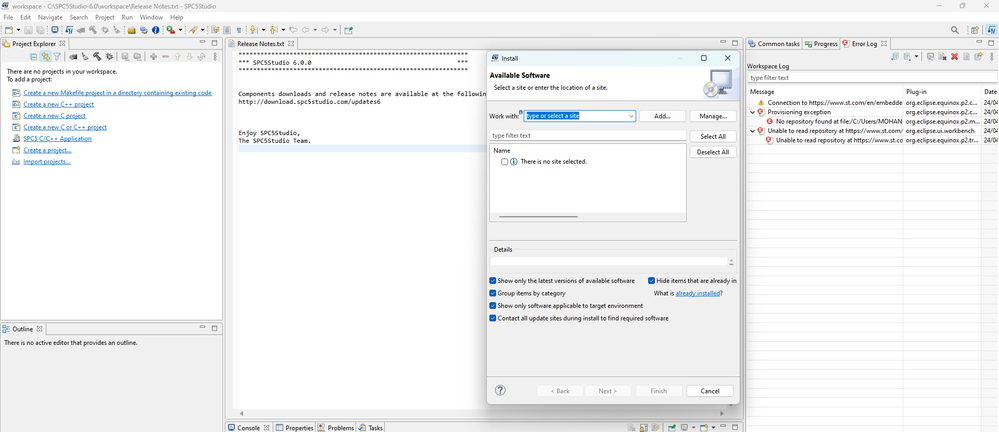The image size is (999, 432).
Task: Click 'Import projects...' link
Action: tap(47, 162)
